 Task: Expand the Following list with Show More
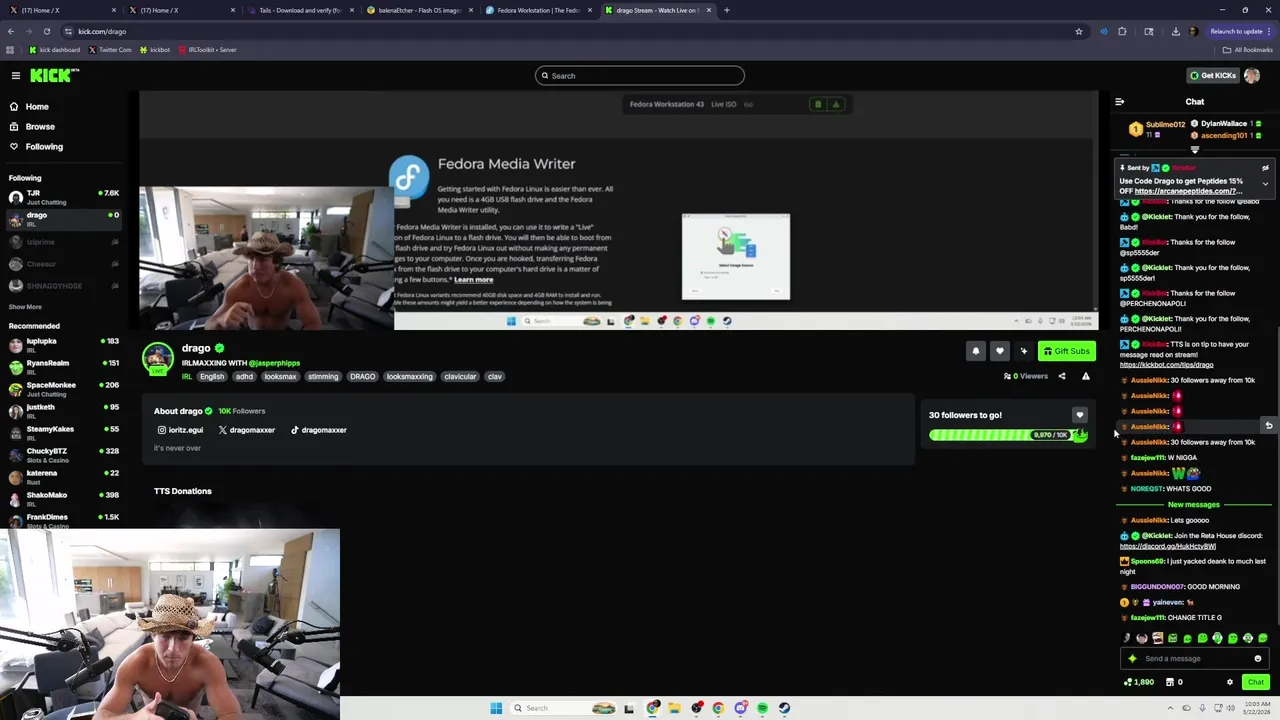tap(25, 307)
